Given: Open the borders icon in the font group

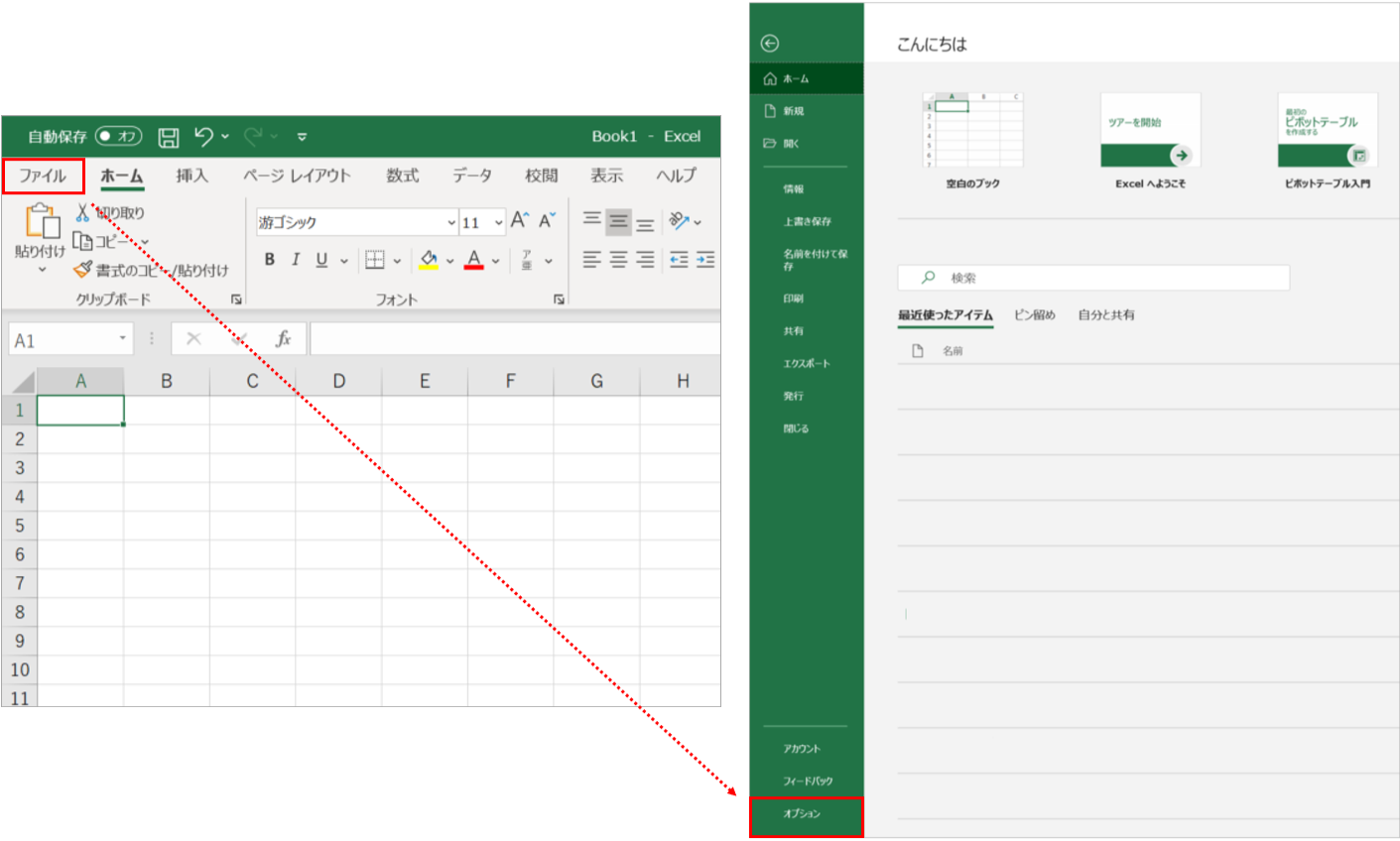Looking at the screenshot, I should (x=374, y=260).
